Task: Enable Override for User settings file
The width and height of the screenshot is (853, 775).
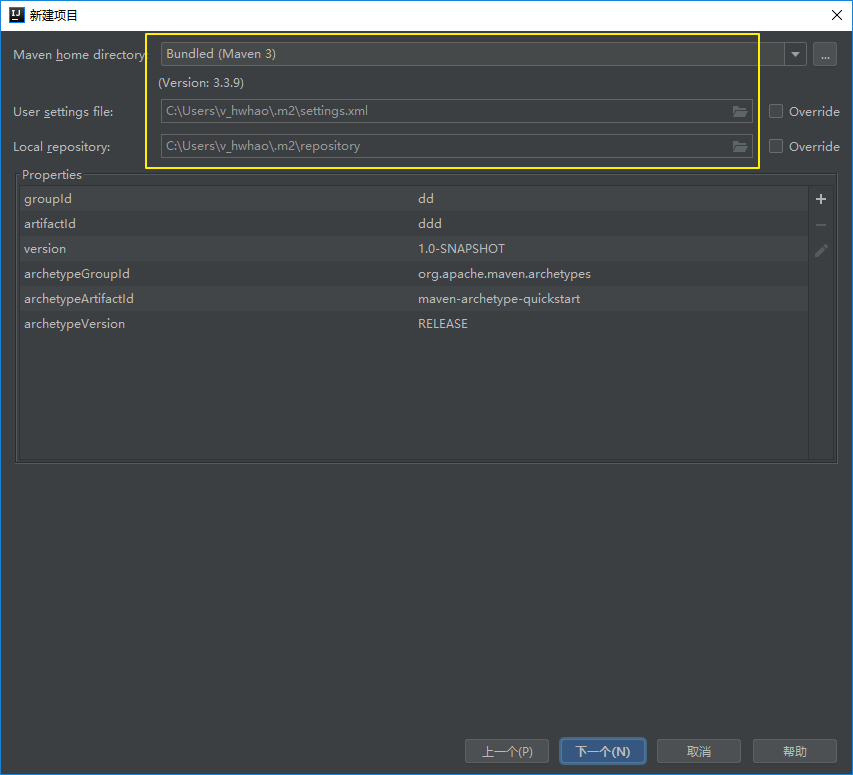Action: click(776, 111)
